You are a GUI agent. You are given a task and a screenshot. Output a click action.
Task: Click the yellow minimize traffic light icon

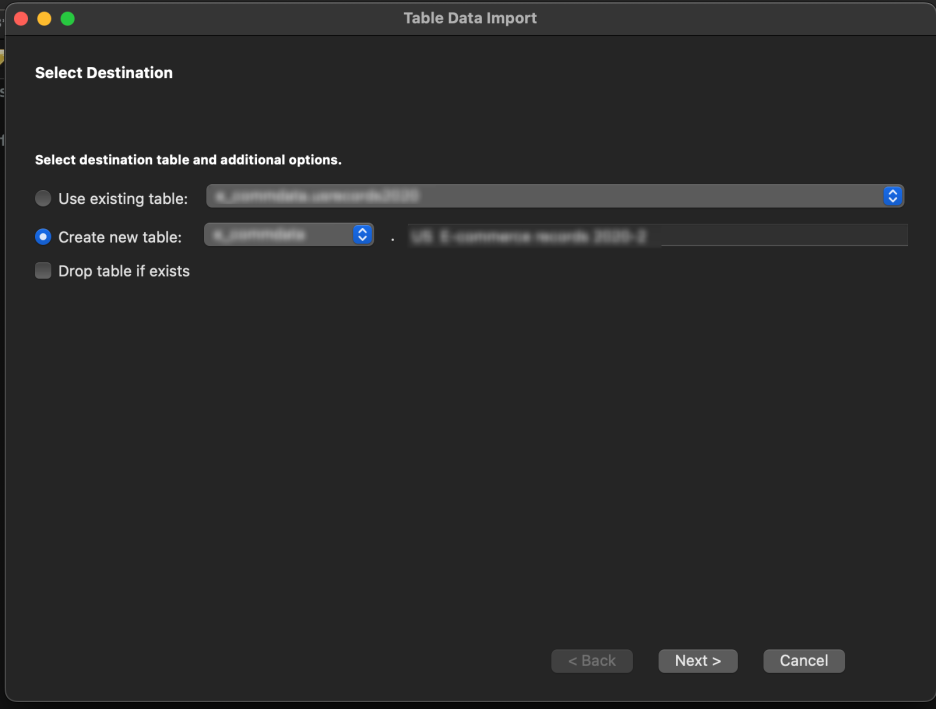[x=42, y=17]
